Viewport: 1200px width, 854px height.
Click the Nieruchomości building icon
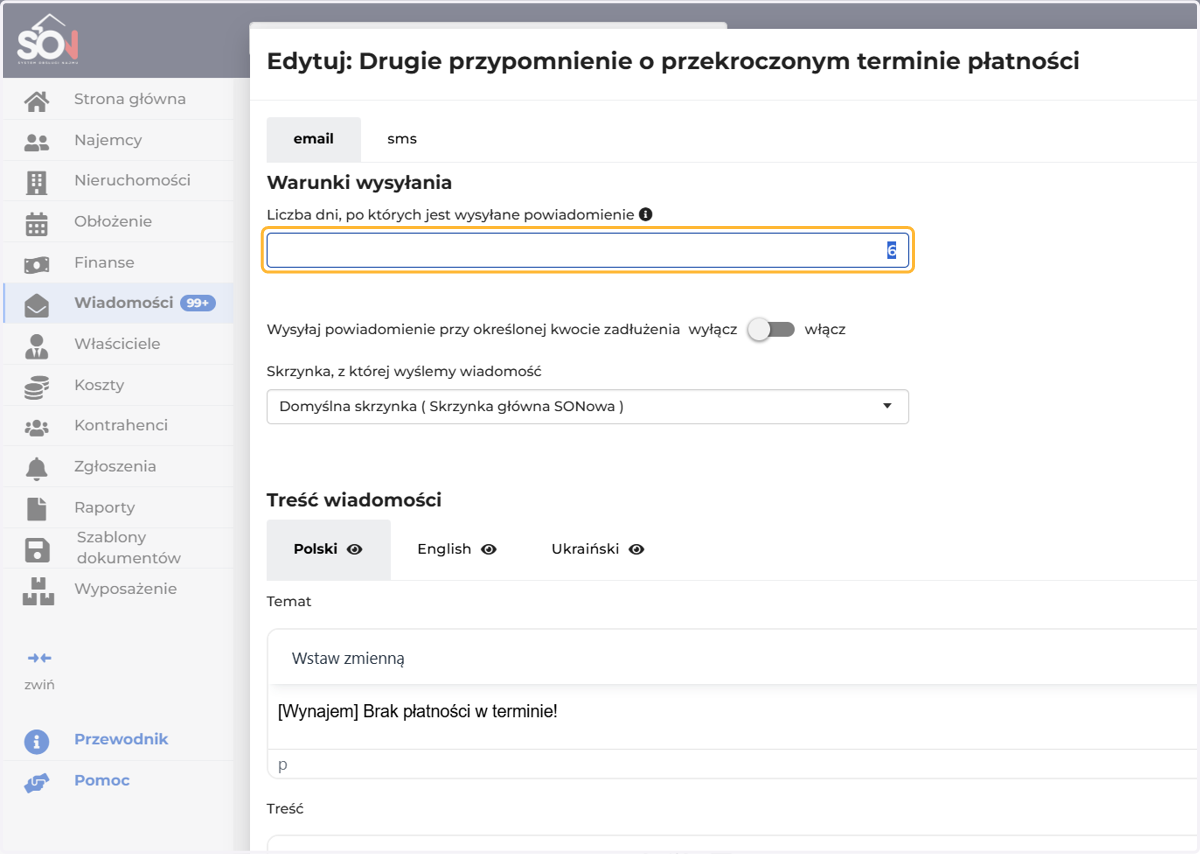click(x=37, y=182)
